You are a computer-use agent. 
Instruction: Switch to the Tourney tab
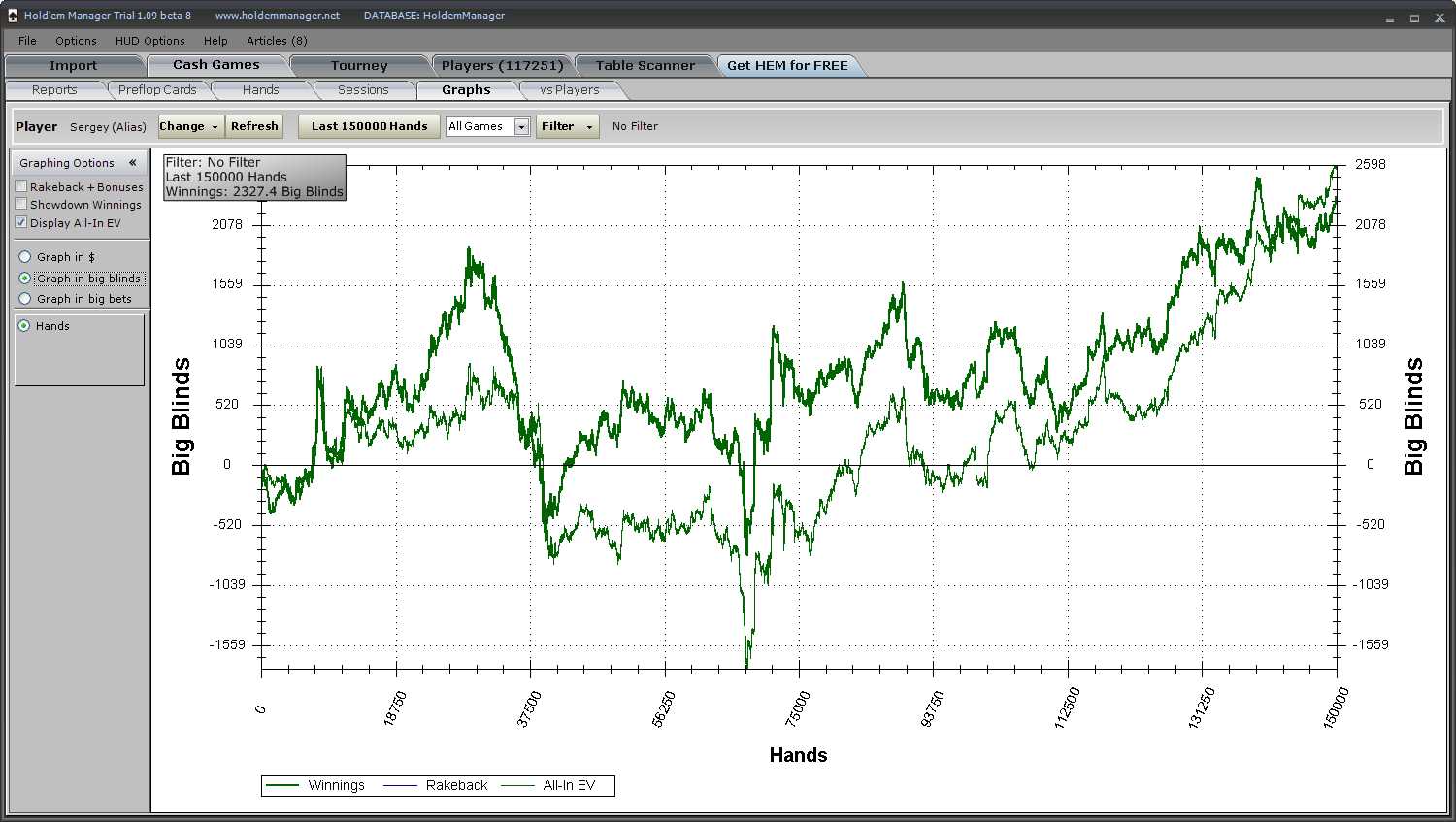[x=358, y=66]
